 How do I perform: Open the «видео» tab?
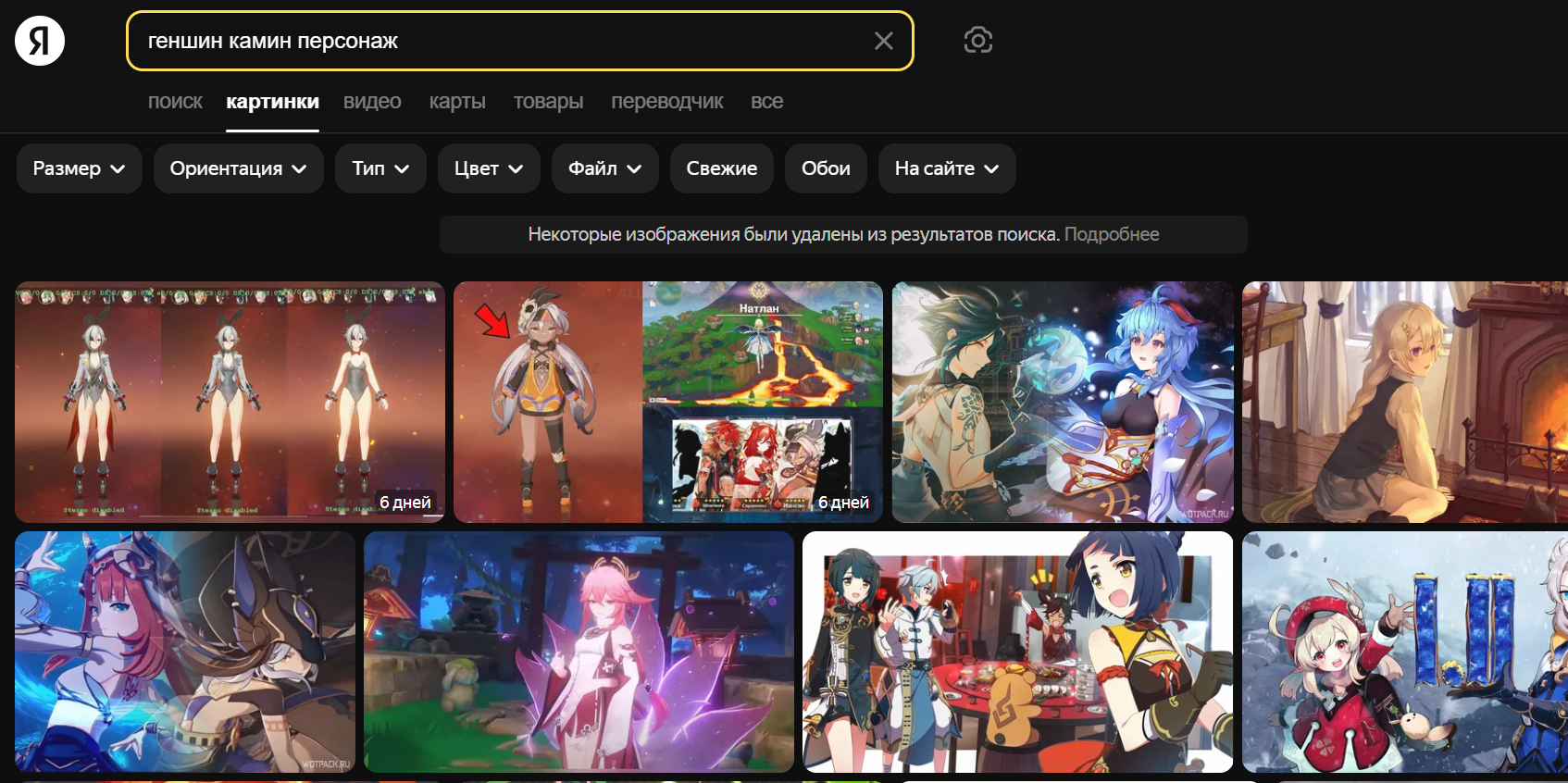[372, 102]
